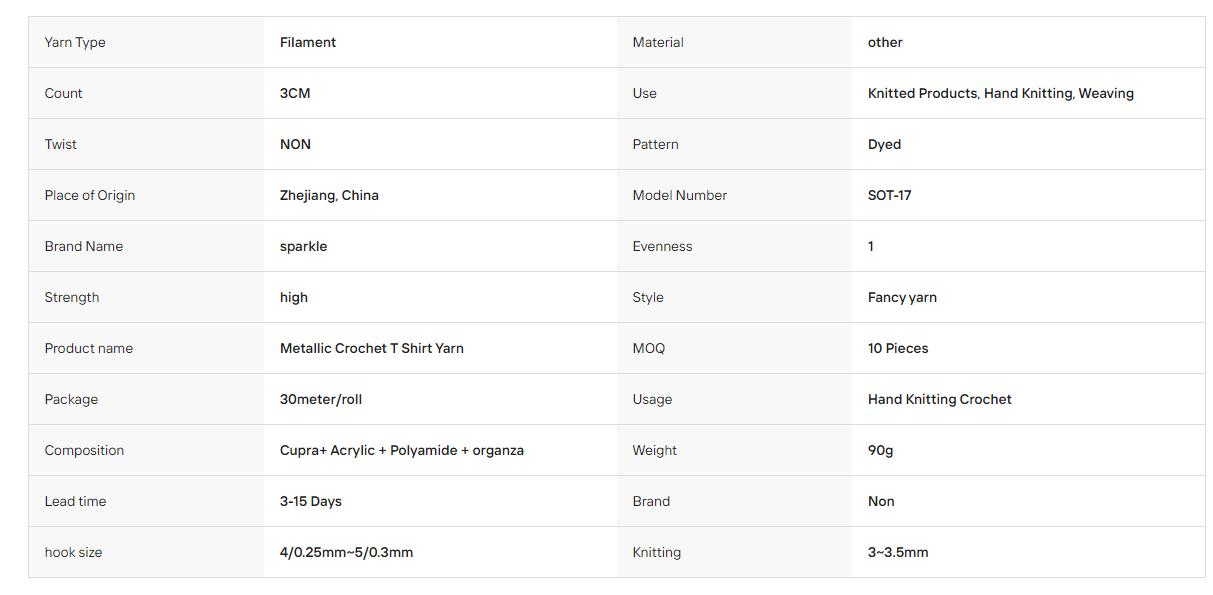Click Hand Knitting Crochet usage value

tap(940, 399)
